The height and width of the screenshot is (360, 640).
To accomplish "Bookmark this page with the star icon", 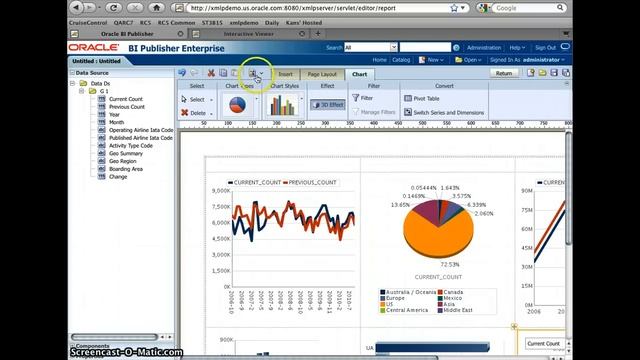I will [454, 8].
